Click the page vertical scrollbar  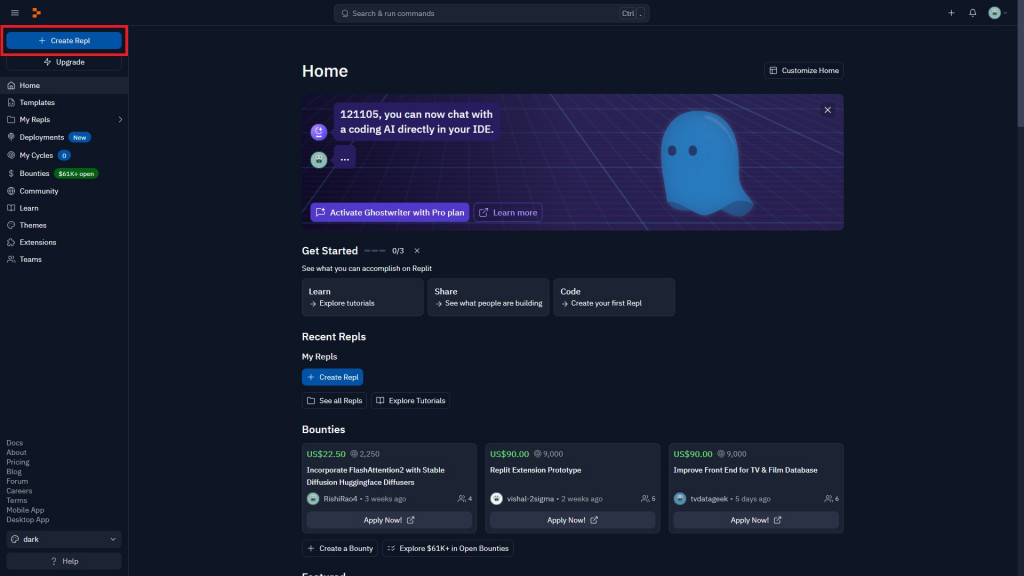pyautogui.click(x=1020, y=64)
